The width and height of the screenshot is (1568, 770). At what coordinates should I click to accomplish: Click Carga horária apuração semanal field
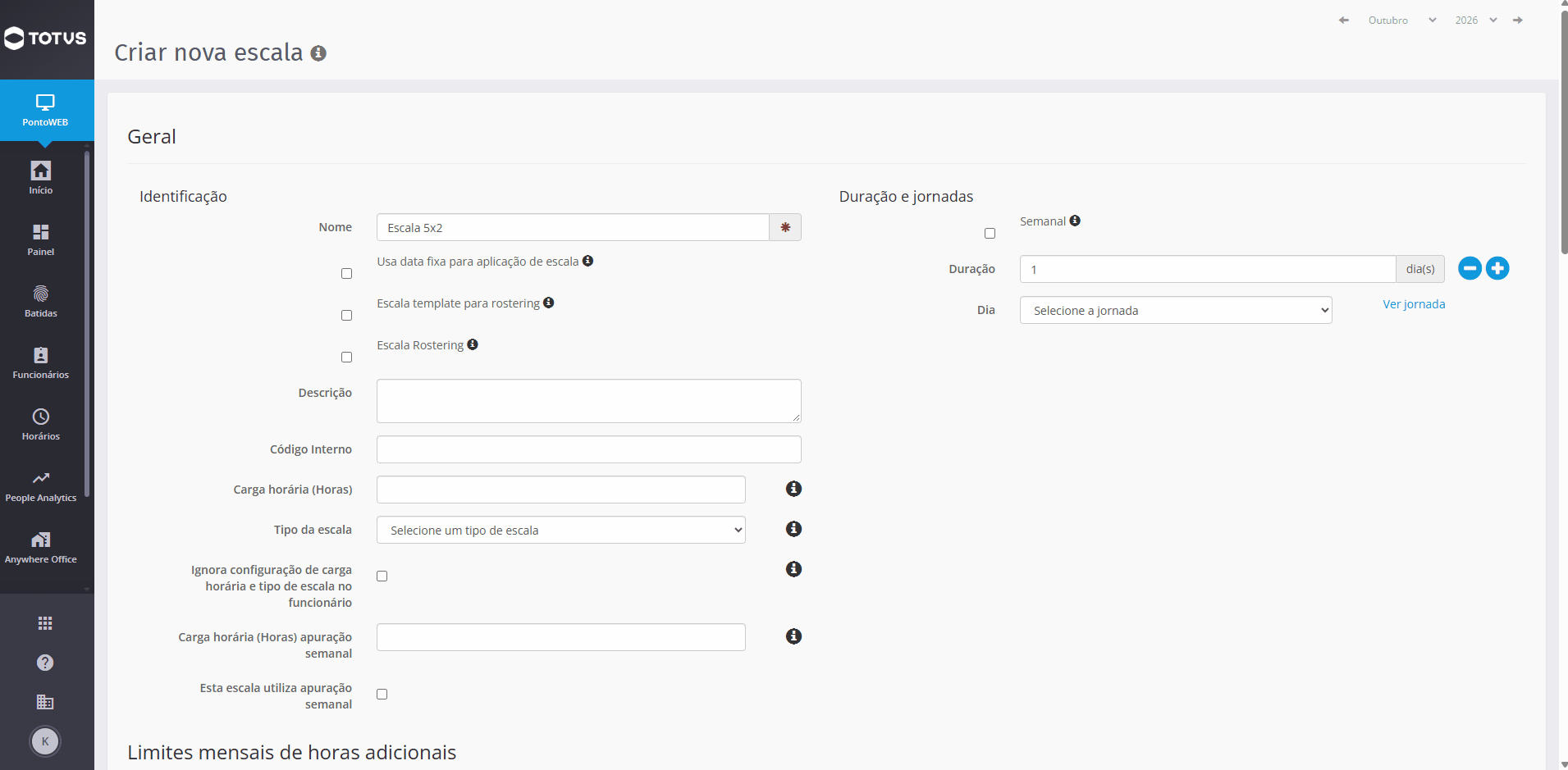561,637
